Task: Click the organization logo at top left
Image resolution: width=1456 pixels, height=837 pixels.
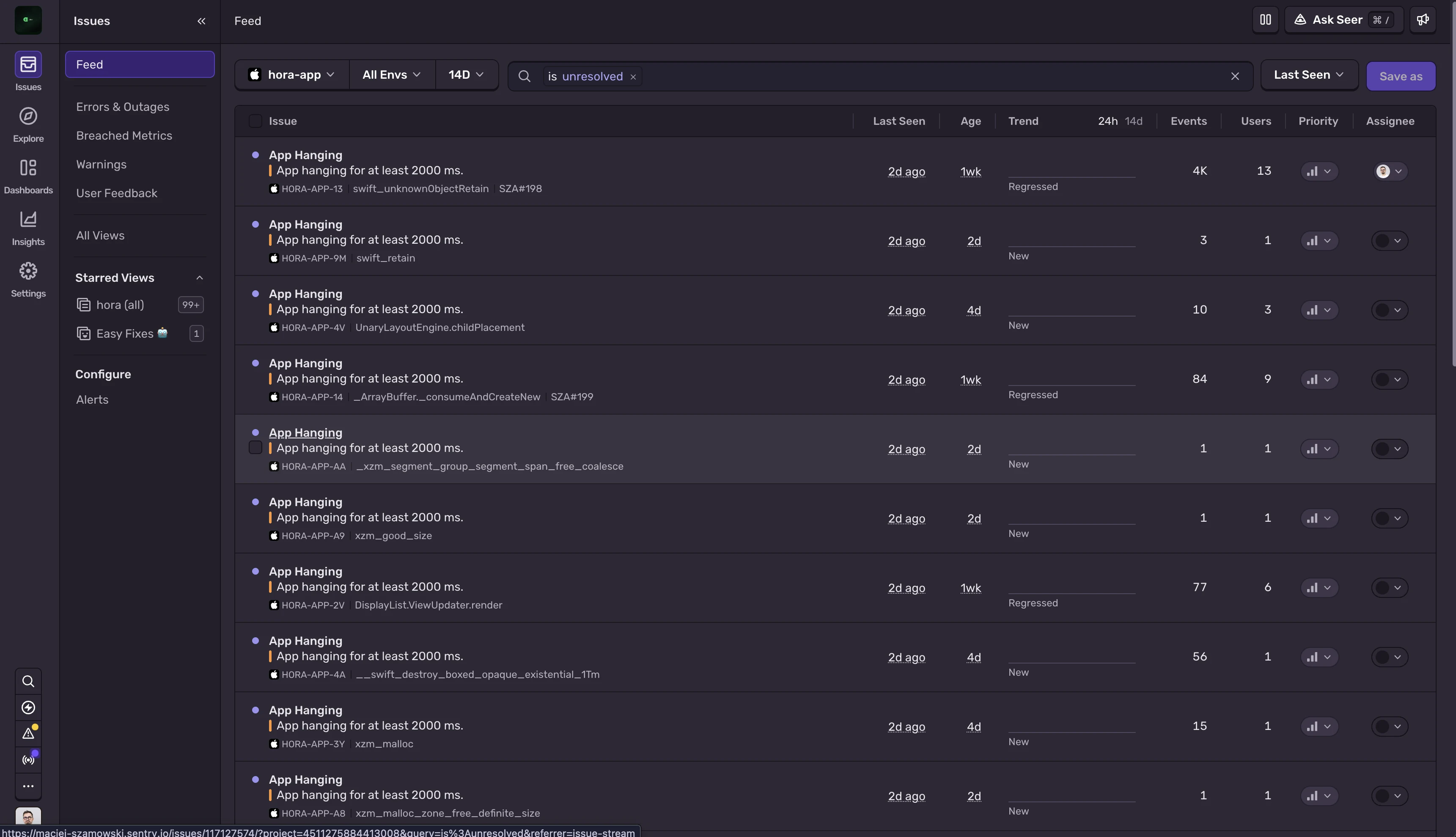Action: [28, 20]
